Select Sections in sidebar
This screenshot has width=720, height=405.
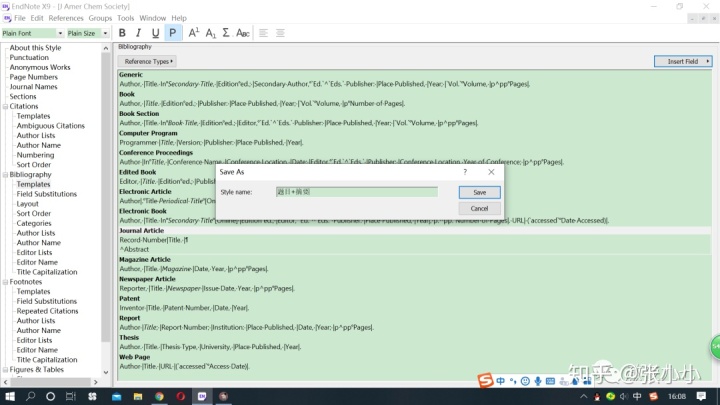pos(23,96)
